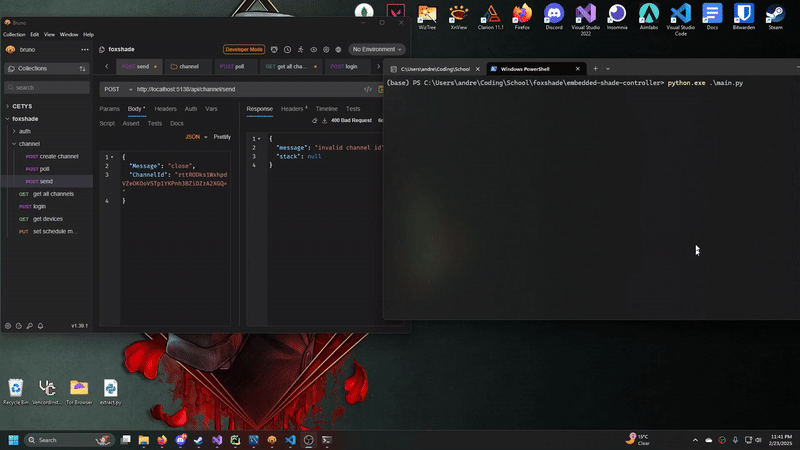Open WizTree desktop shortcut icon

pyautogui.click(x=427, y=17)
